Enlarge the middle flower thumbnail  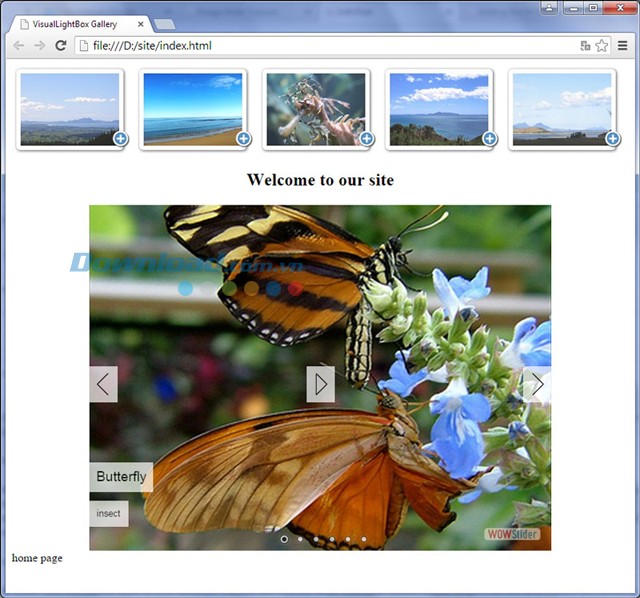[x=316, y=108]
